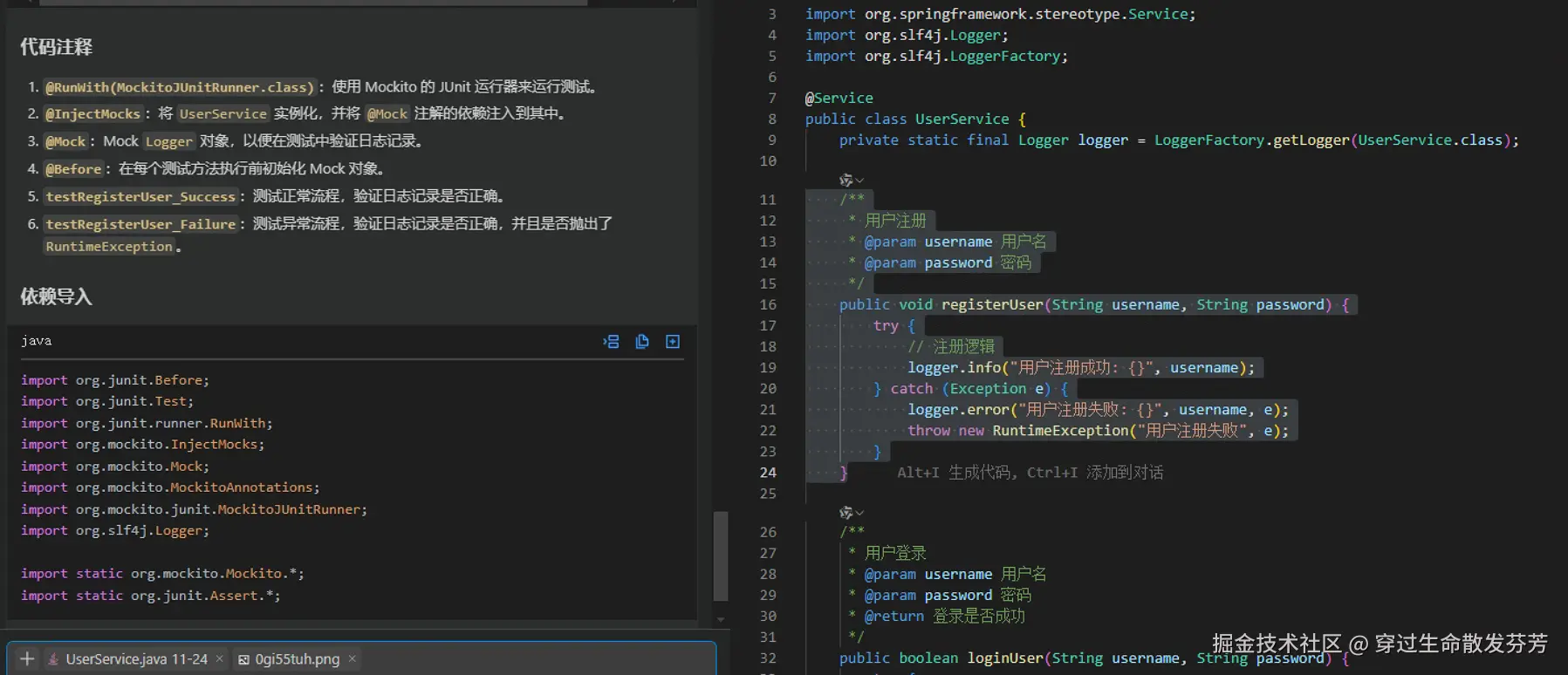Expand the code lens dropdown arrow above registerUser

(860, 181)
